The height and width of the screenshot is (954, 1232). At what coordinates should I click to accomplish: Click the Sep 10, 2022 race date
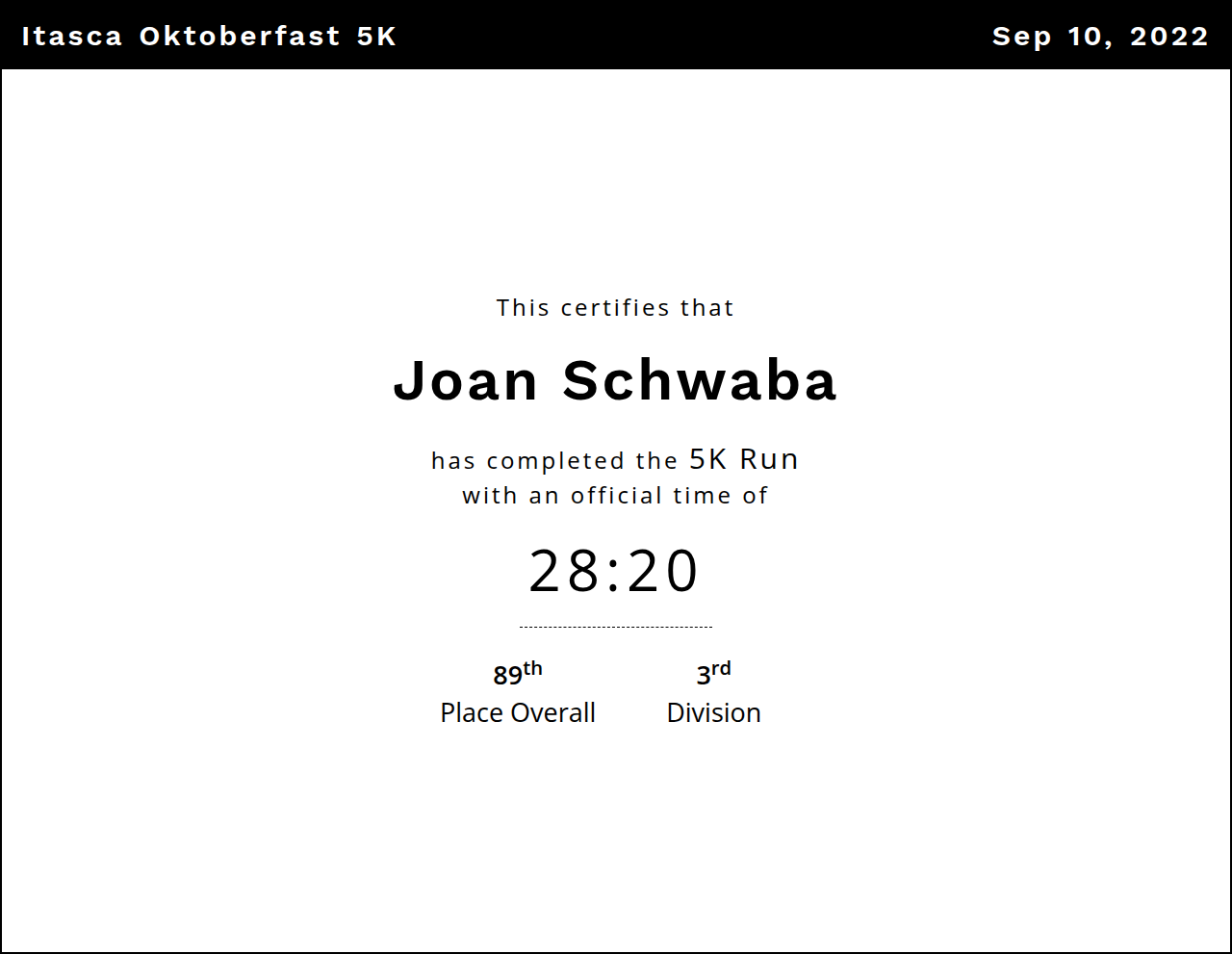pos(1100,37)
